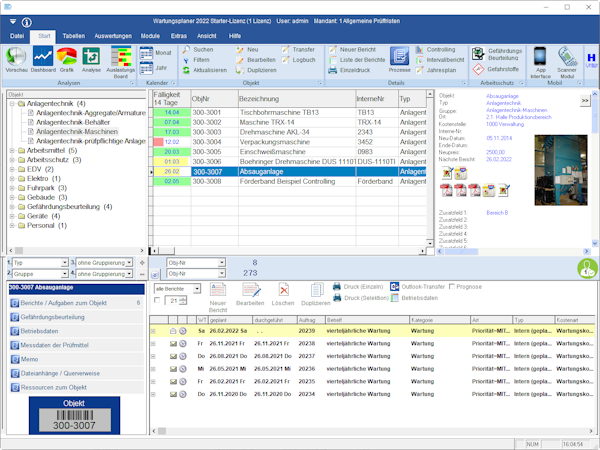Click the green user status icon
Image resolution: width=600 pixels, height=450 pixels.
pyautogui.click(x=587, y=268)
